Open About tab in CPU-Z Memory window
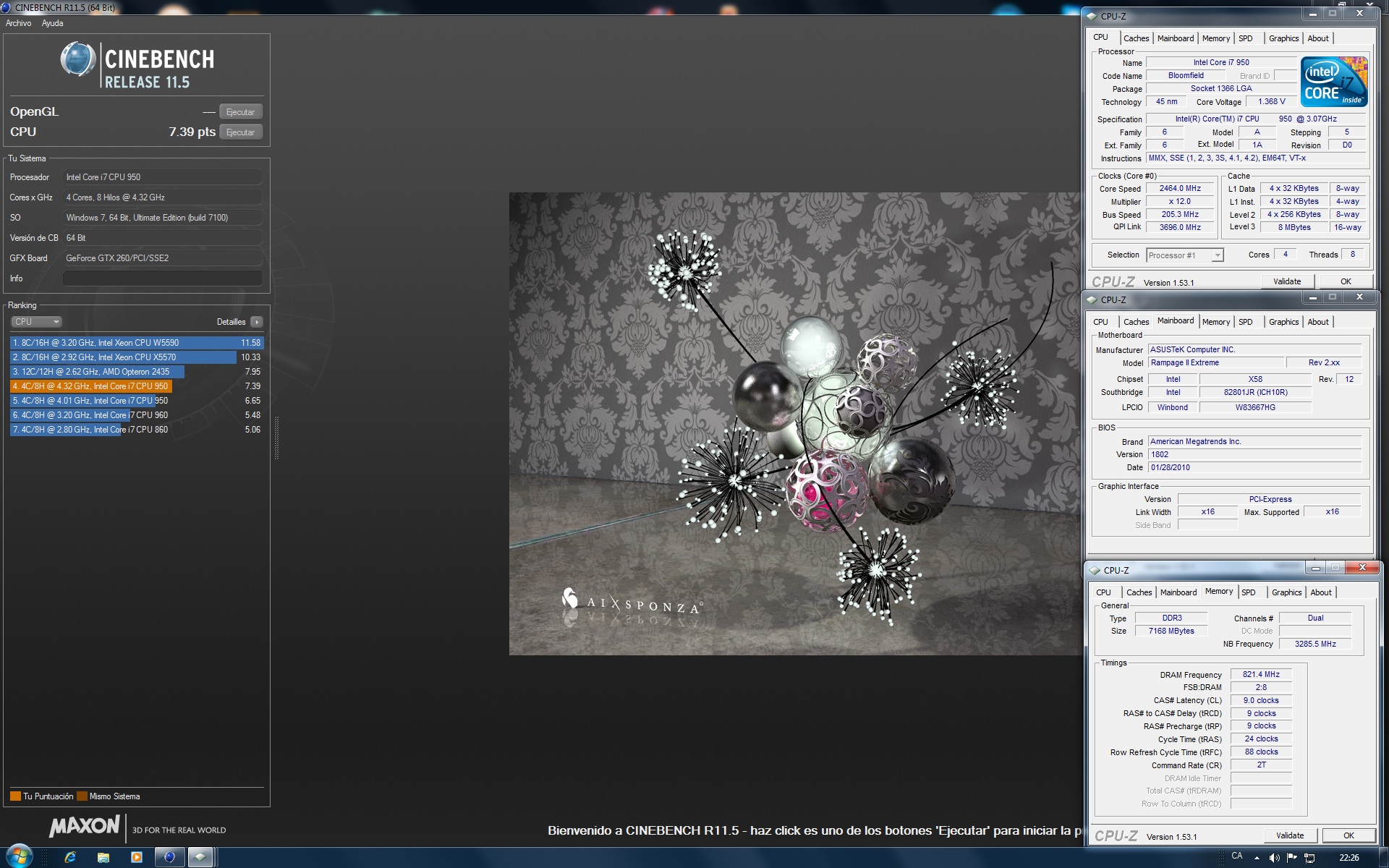 [x=1321, y=592]
